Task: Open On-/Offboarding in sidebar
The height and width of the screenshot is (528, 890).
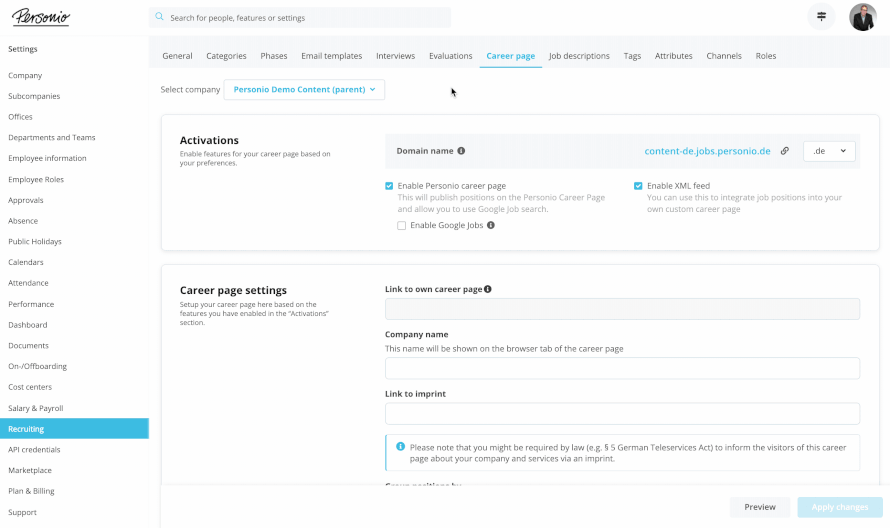Action: click(x=37, y=367)
